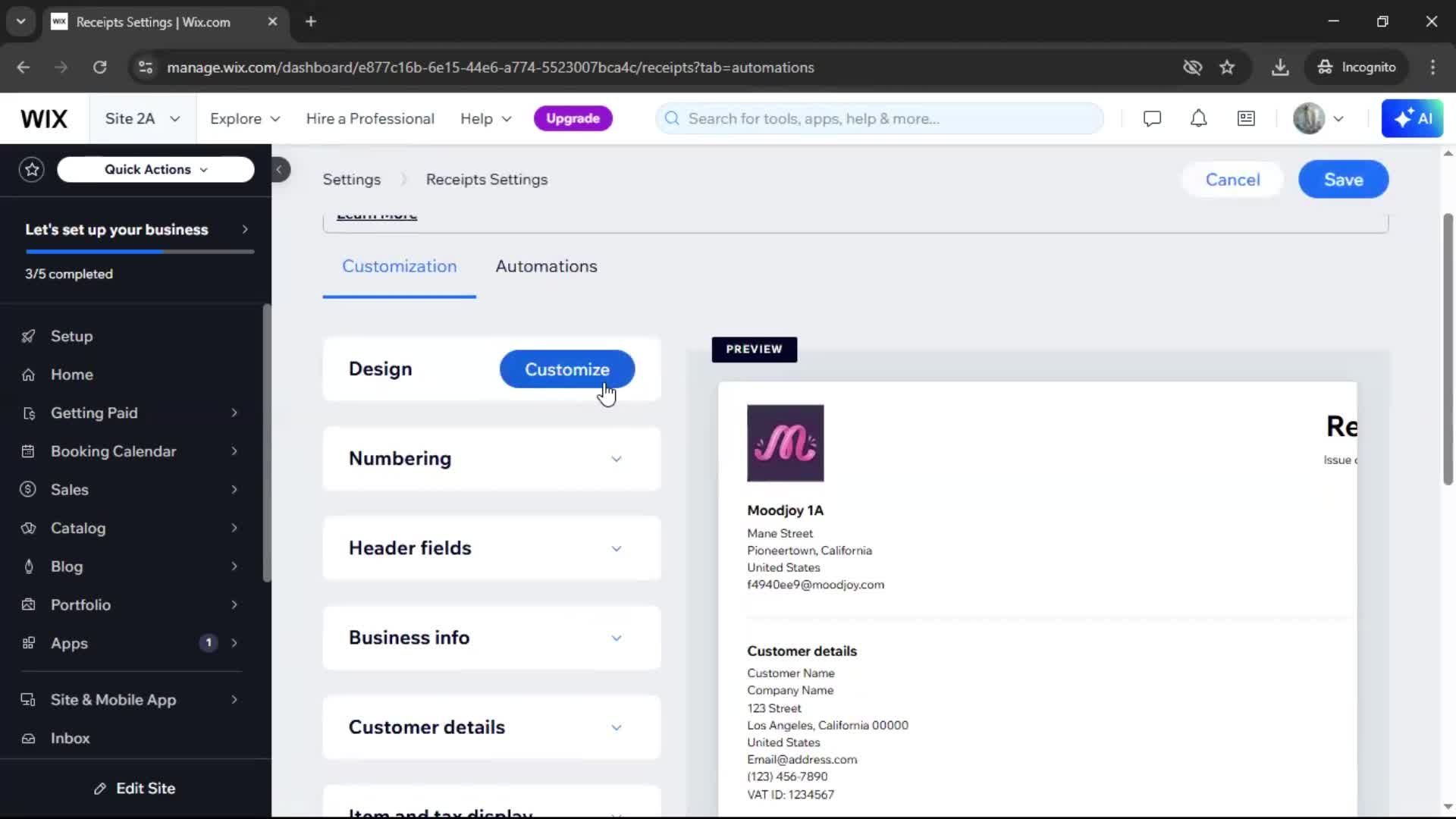The height and width of the screenshot is (819, 1456).
Task: Click the Setup rocket icon
Action: point(28,336)
